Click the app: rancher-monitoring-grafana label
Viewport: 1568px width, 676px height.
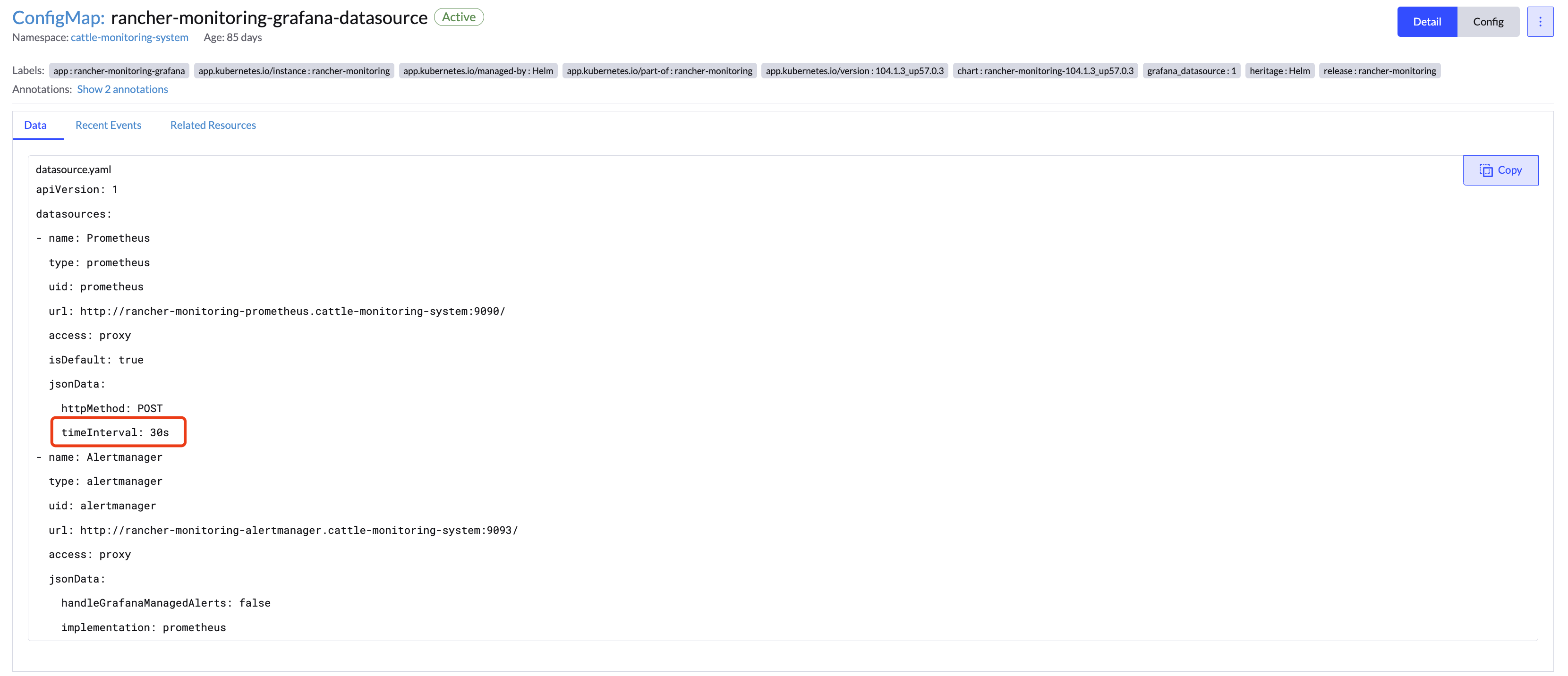pos(119,71)
